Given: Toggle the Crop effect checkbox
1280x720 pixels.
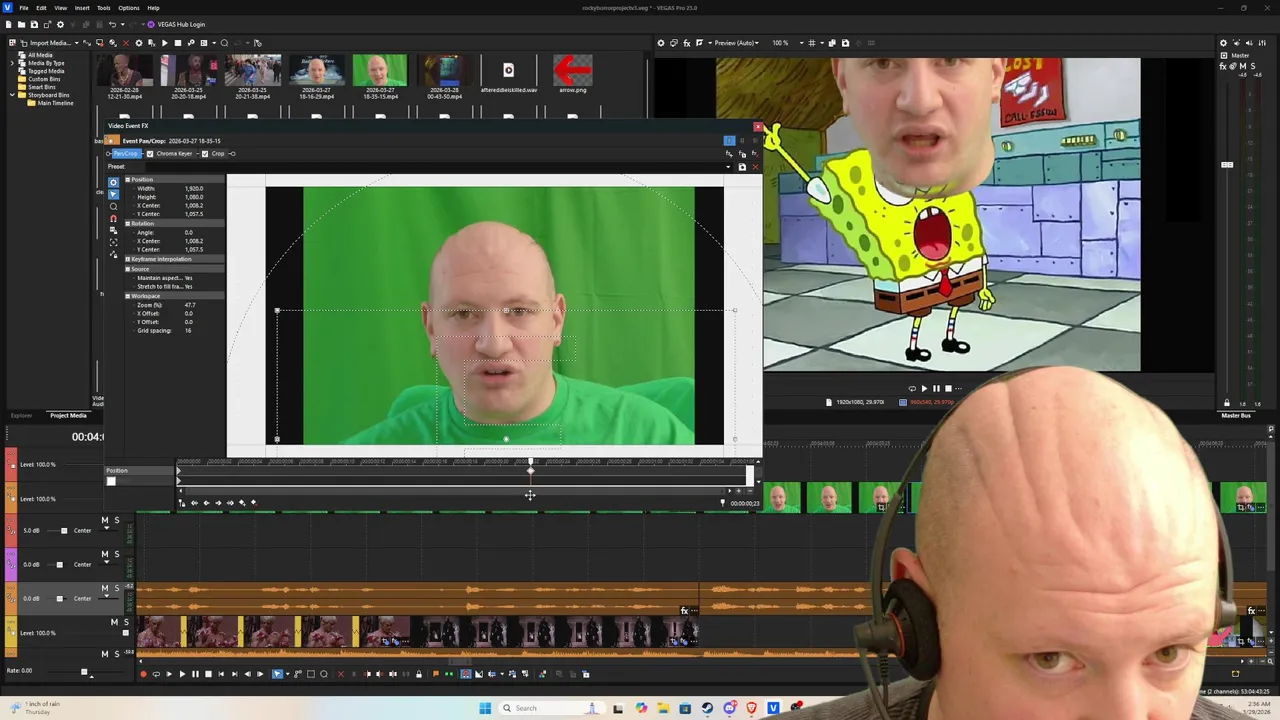Looking at the screenshot, I should point(205,154).
